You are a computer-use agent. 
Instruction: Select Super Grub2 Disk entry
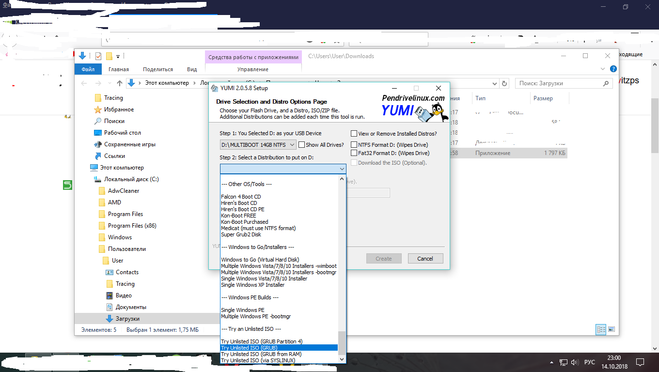[241, 235]
